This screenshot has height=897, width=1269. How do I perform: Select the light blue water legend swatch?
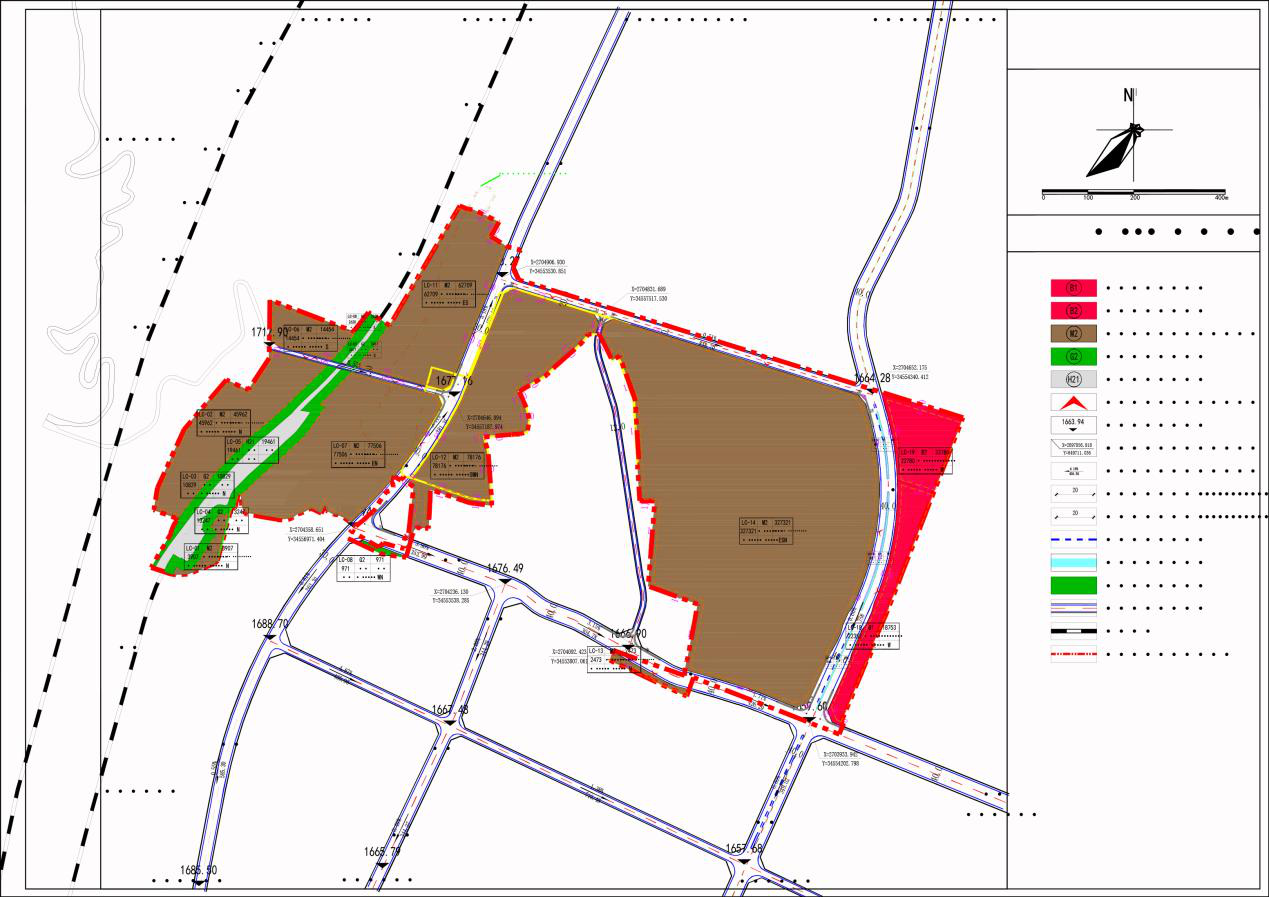pos(1073,562)
